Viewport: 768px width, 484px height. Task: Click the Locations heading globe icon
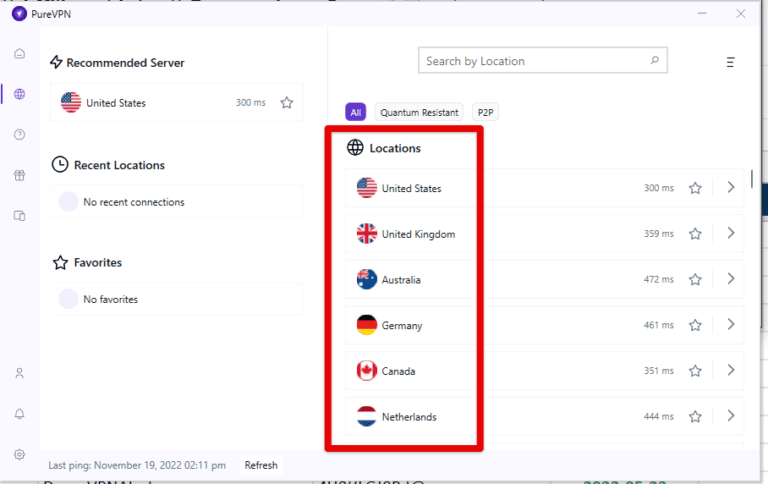click(355, 147)
